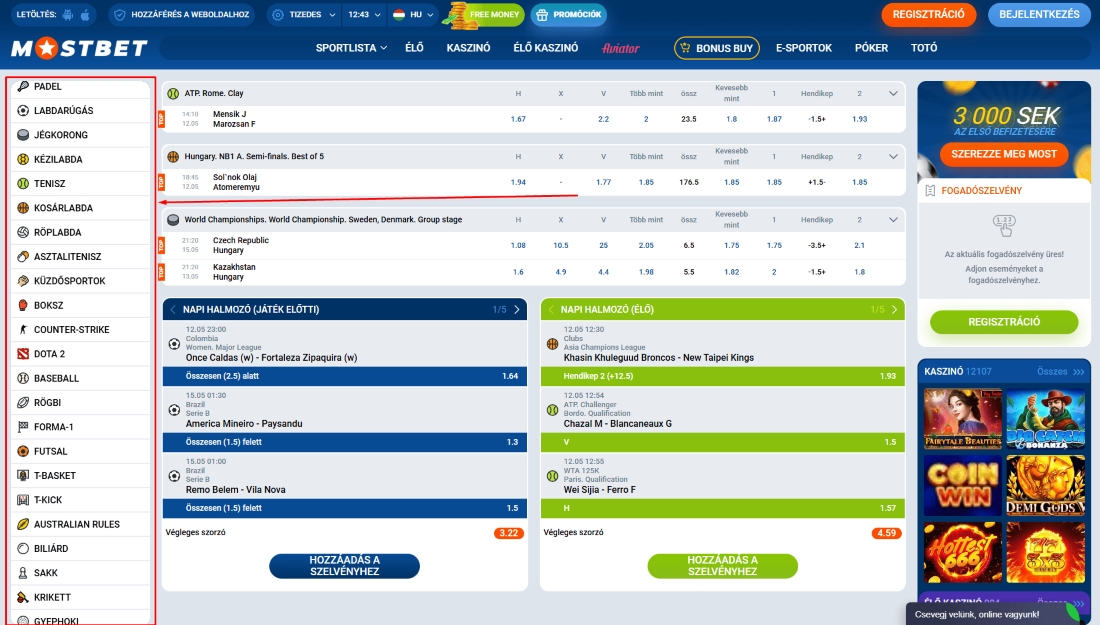This screenshot has height=625, width=1100.
Task: Select the Futsal icon
Action: (x=23, y=451)
